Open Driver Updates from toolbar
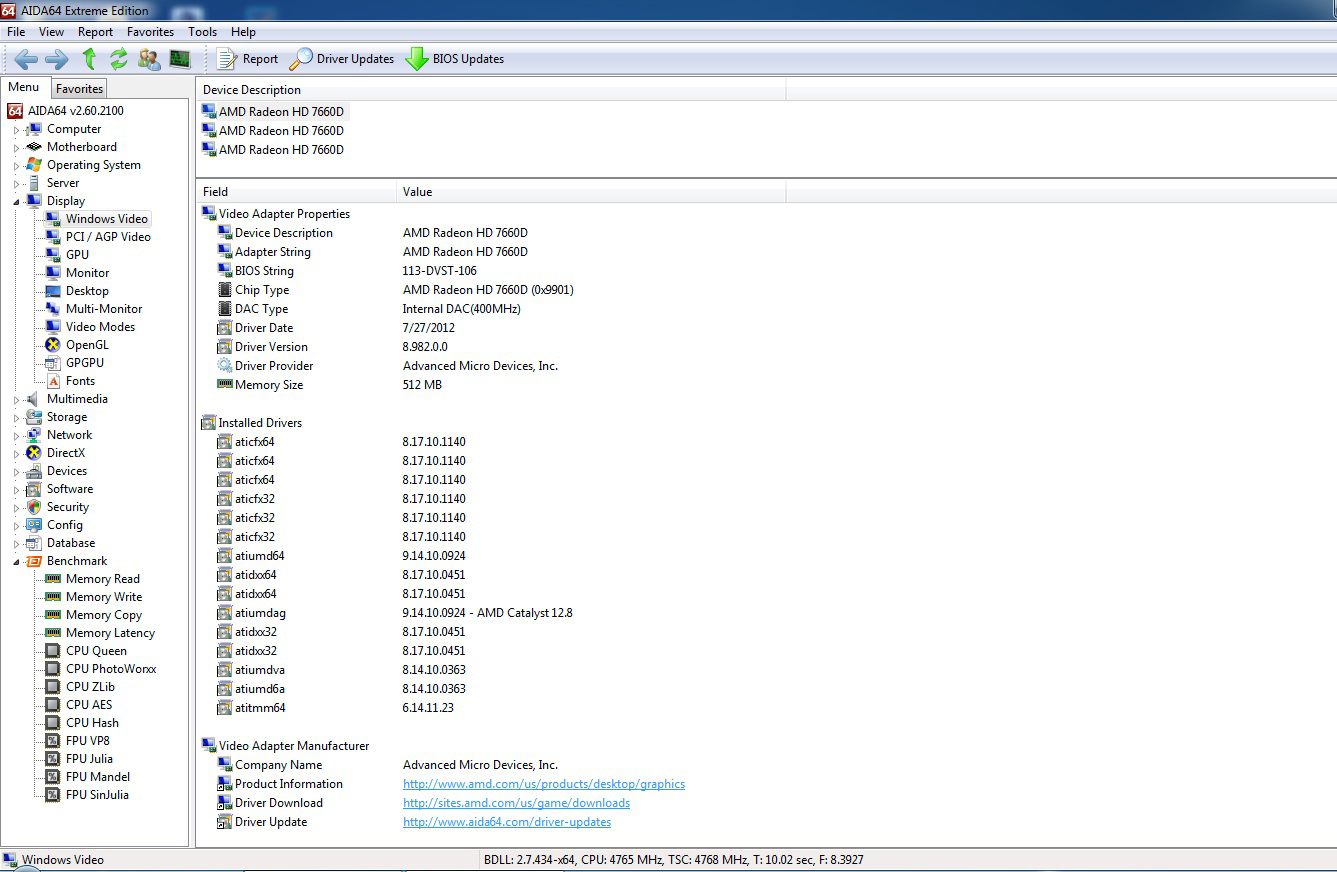This screenshot has width=1337, height=872. click(x=342, y=59)
